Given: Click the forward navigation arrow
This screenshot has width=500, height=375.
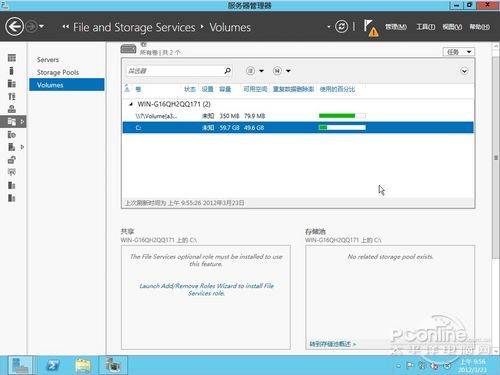Looking at the screenshot, I should 31,26.
